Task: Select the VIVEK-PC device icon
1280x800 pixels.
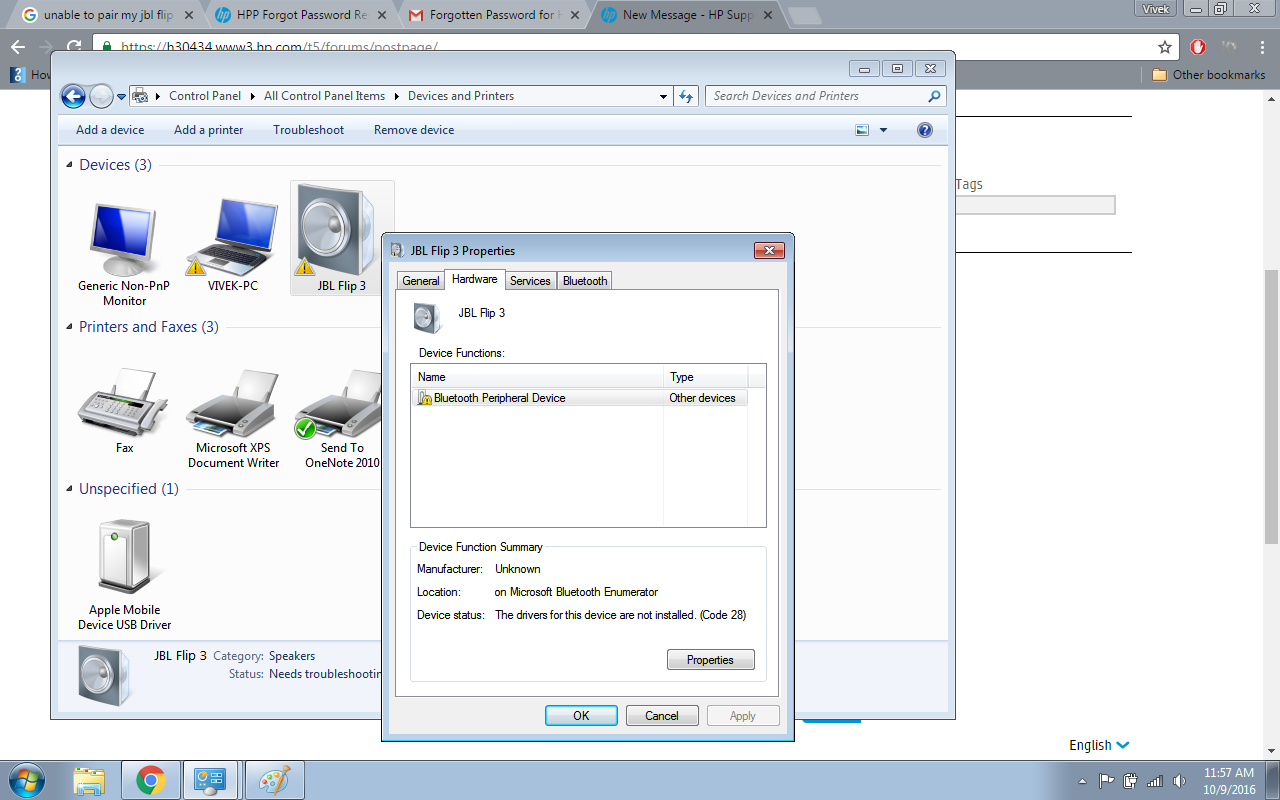Action: (x=233, y=246)
